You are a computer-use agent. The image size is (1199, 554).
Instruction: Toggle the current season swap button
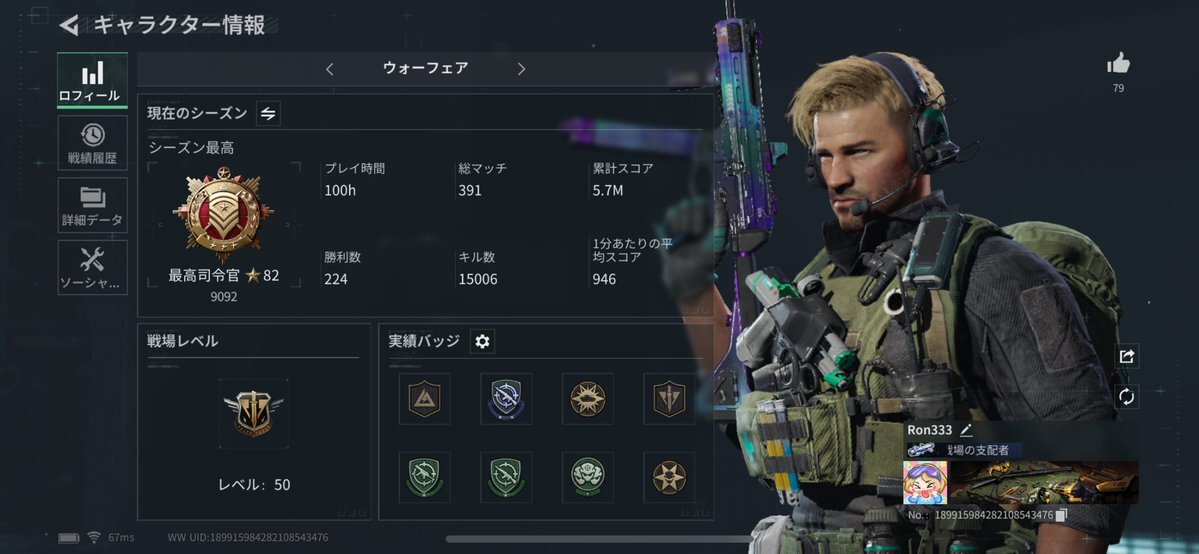click(268, 113)
